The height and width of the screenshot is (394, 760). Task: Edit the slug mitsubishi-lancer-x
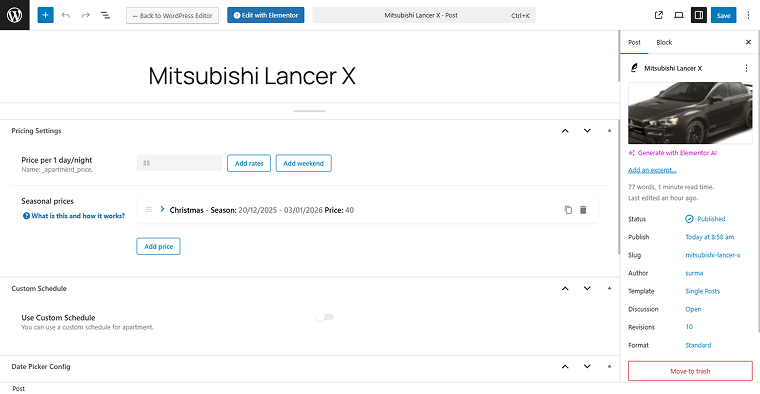click(x=712, y=255)
